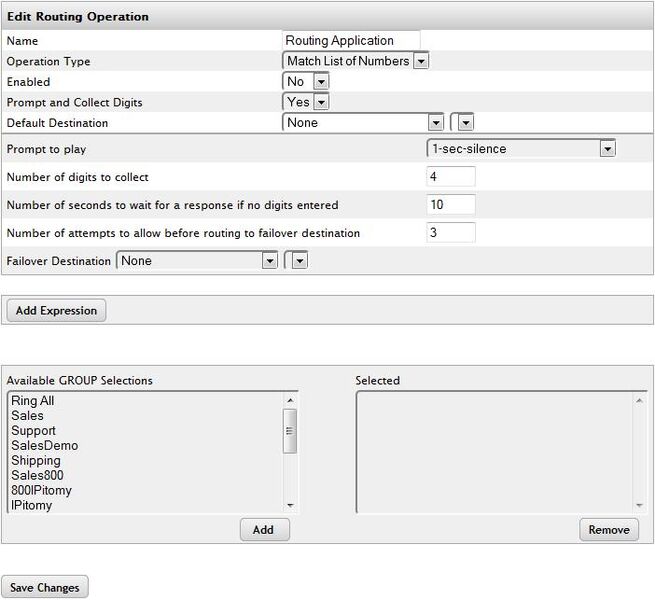655x600 pixels.
Task: Click the number of attempts field
Action: coord(450,233)
